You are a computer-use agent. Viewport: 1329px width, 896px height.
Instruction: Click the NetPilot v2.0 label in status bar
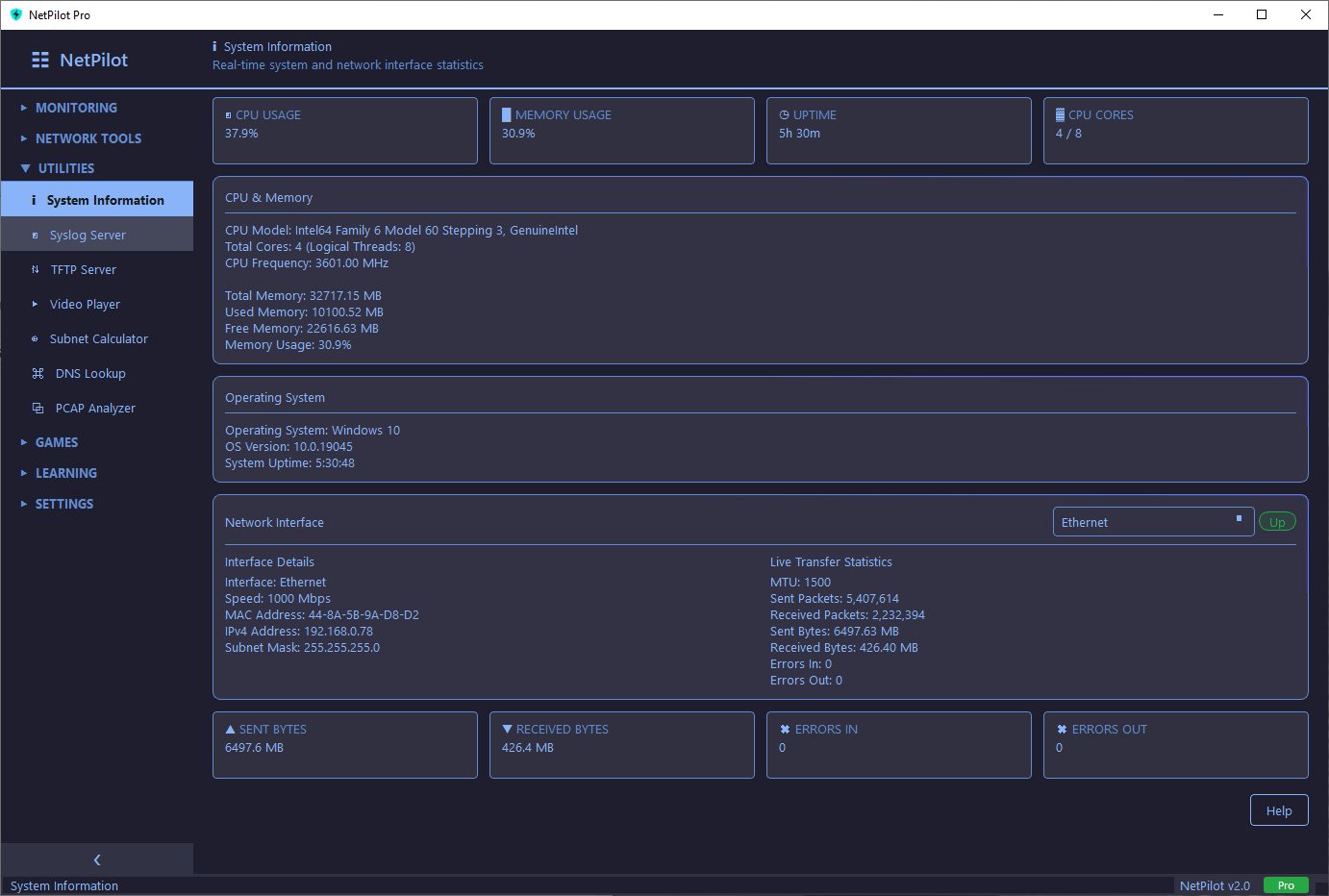[x=1215, y=884]
